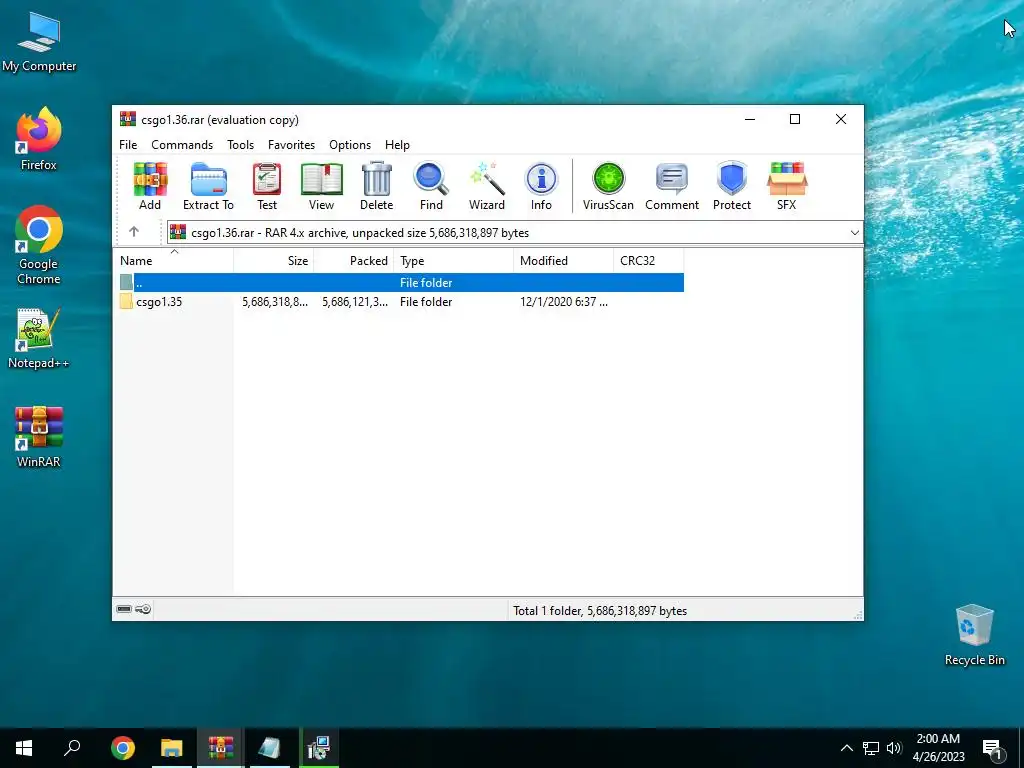The width and height of the screenshot is (1024, 768).
Task: Click the installer icon in taskbar
Action: pos(319,748)
